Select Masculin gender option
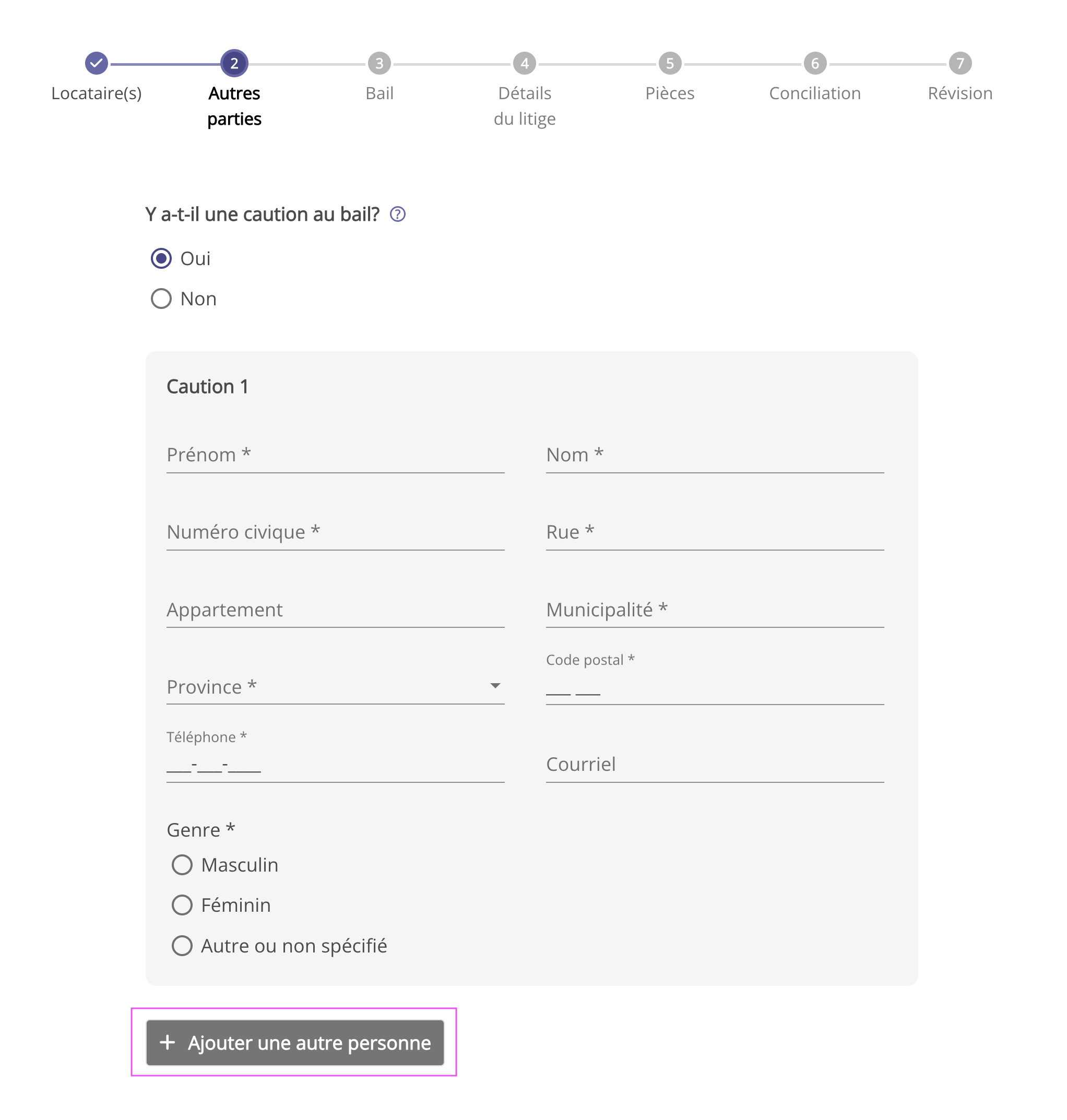 pos(182,864)
